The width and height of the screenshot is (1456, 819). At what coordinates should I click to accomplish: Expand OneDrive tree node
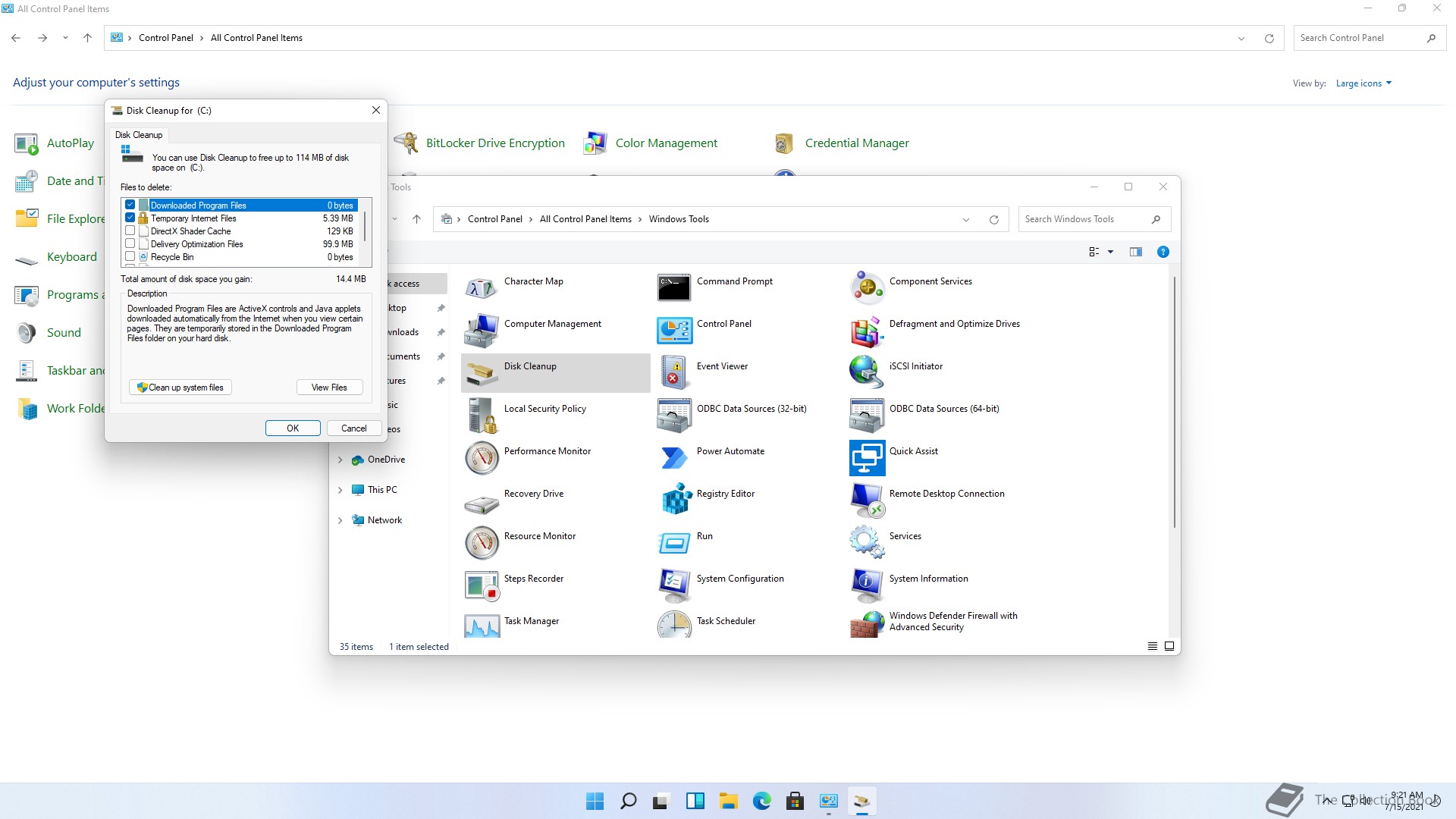[x=340, y=460]
